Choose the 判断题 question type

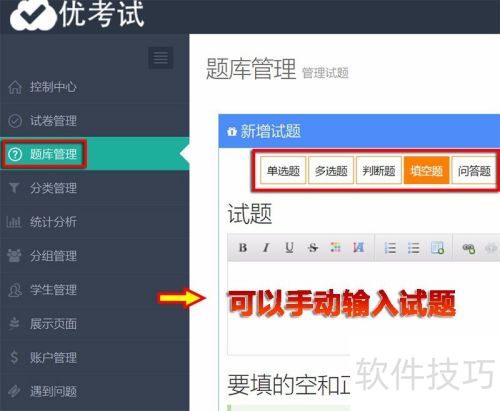(379, 171)
